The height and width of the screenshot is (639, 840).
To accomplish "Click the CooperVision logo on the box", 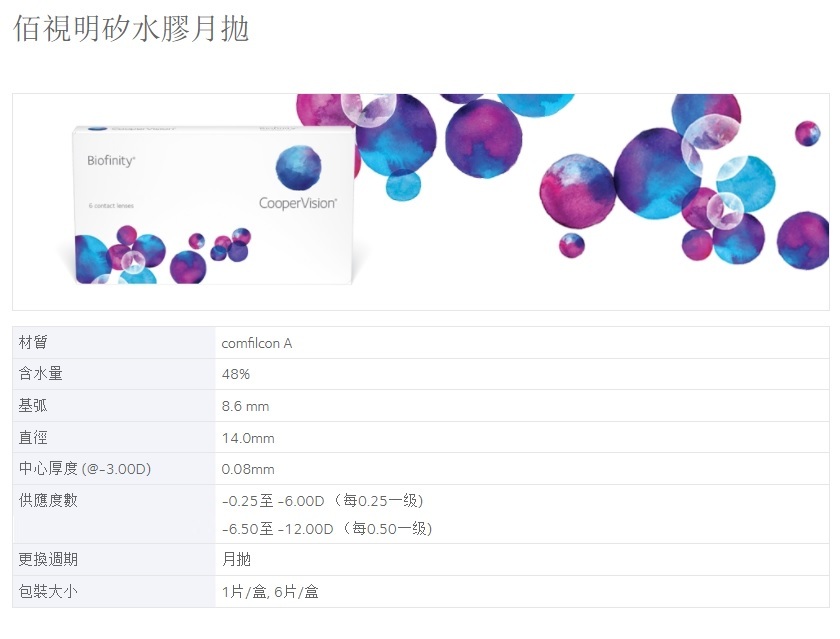I will pos(298,202).
